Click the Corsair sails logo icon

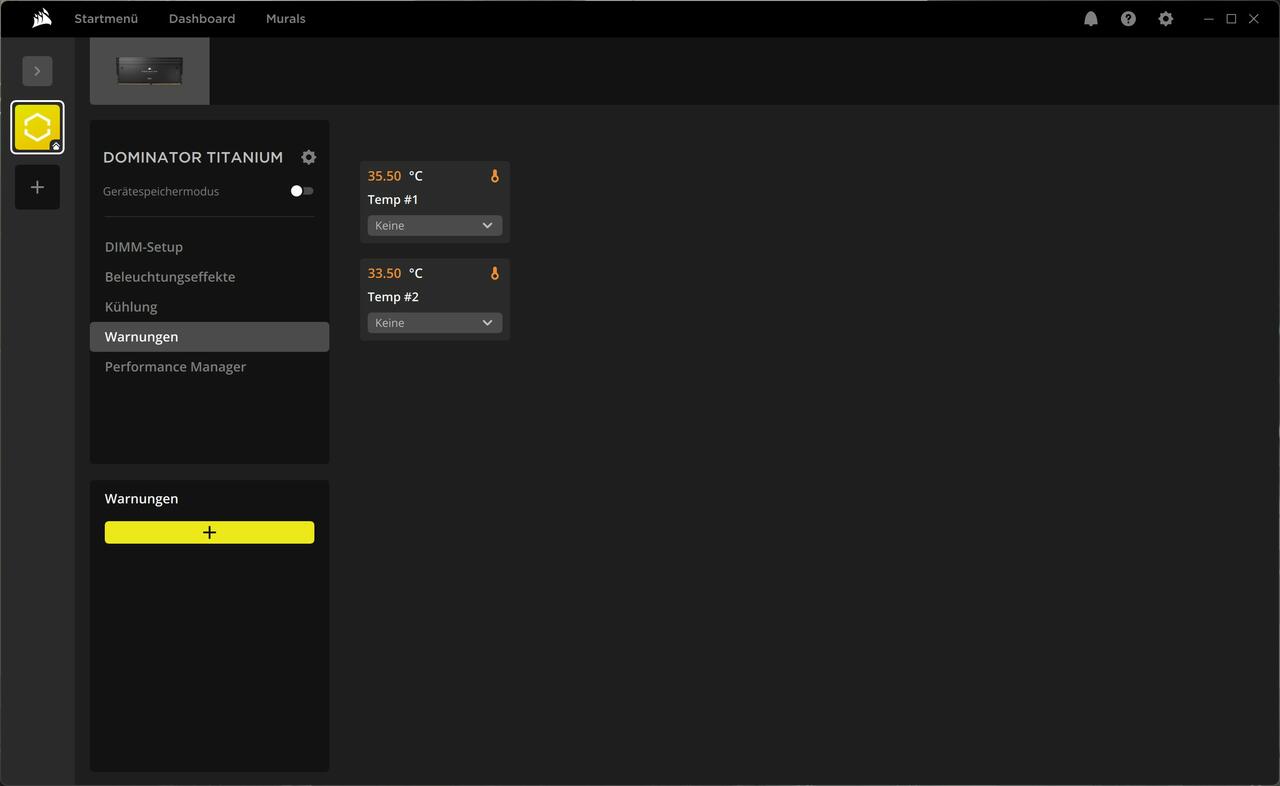[x=41, y=18]
